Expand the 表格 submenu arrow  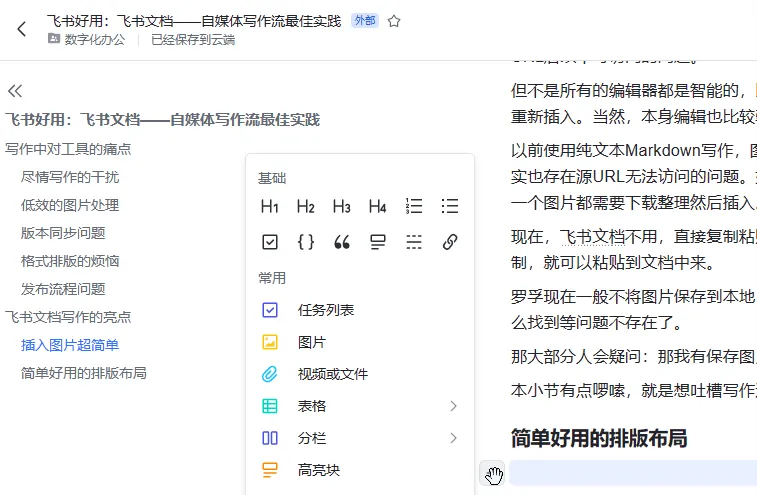click(x=453, y=406)
